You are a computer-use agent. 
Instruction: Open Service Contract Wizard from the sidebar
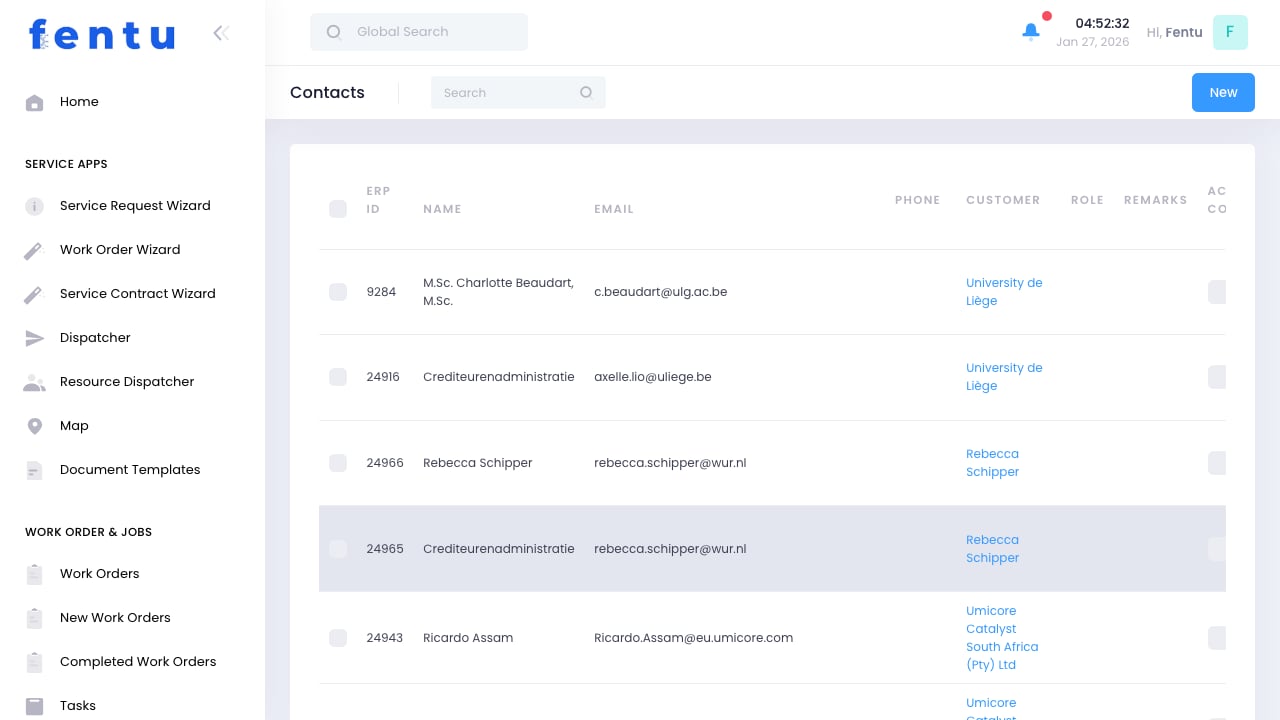(138, 294)
